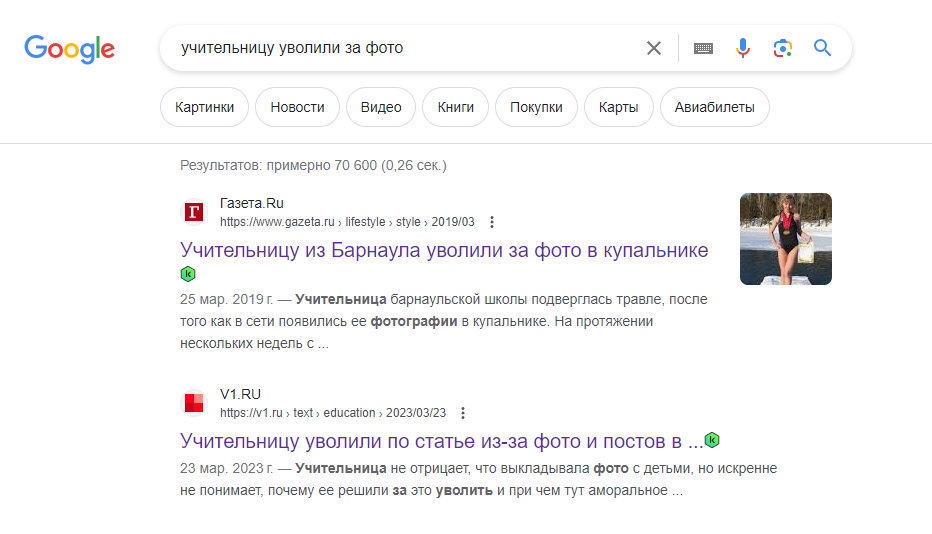
Task: Switch to the Авиабилеты filter
Action: click(x=714, y=107)
